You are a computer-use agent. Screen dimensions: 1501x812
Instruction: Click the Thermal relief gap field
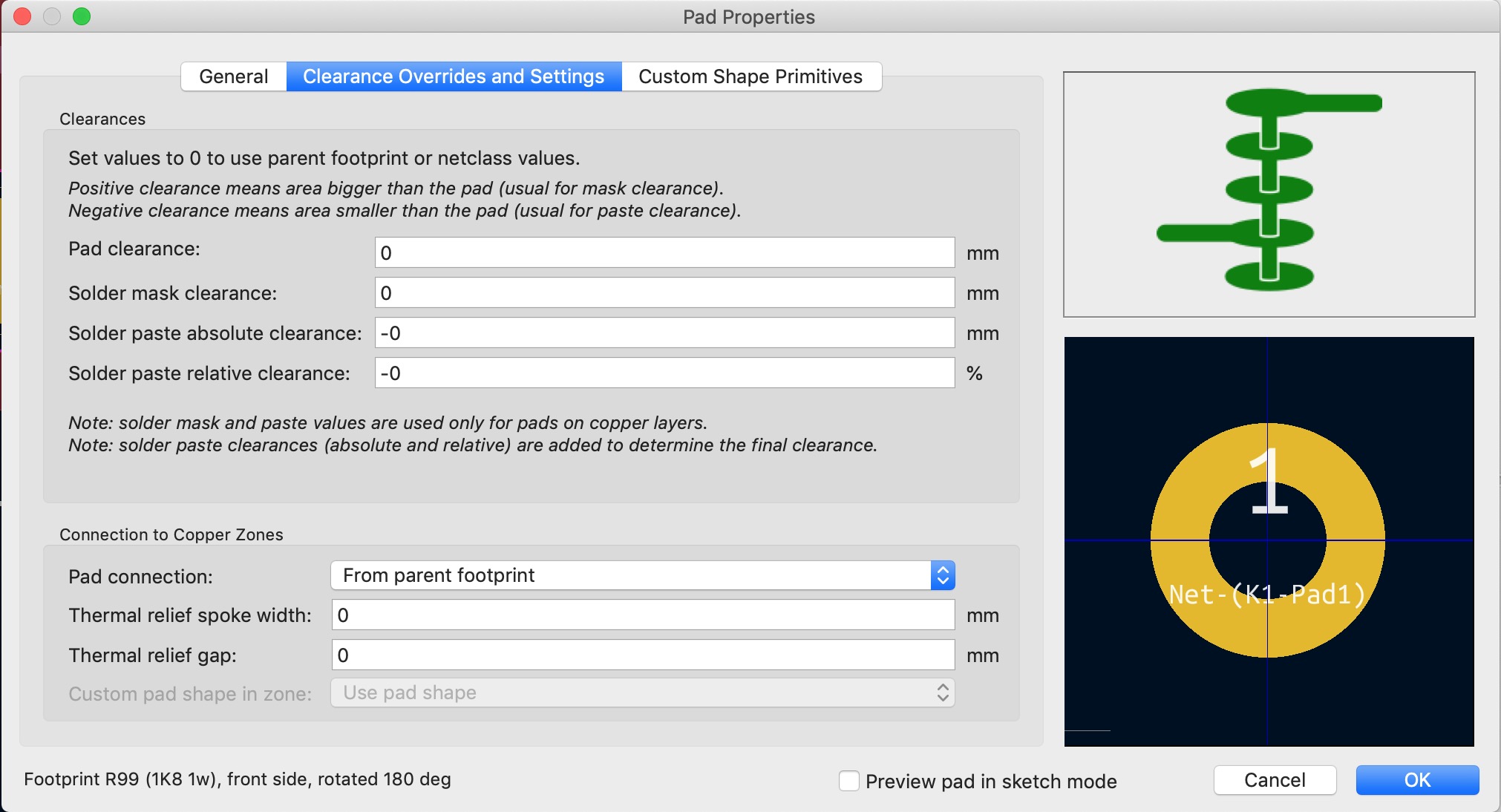(643, 655)
